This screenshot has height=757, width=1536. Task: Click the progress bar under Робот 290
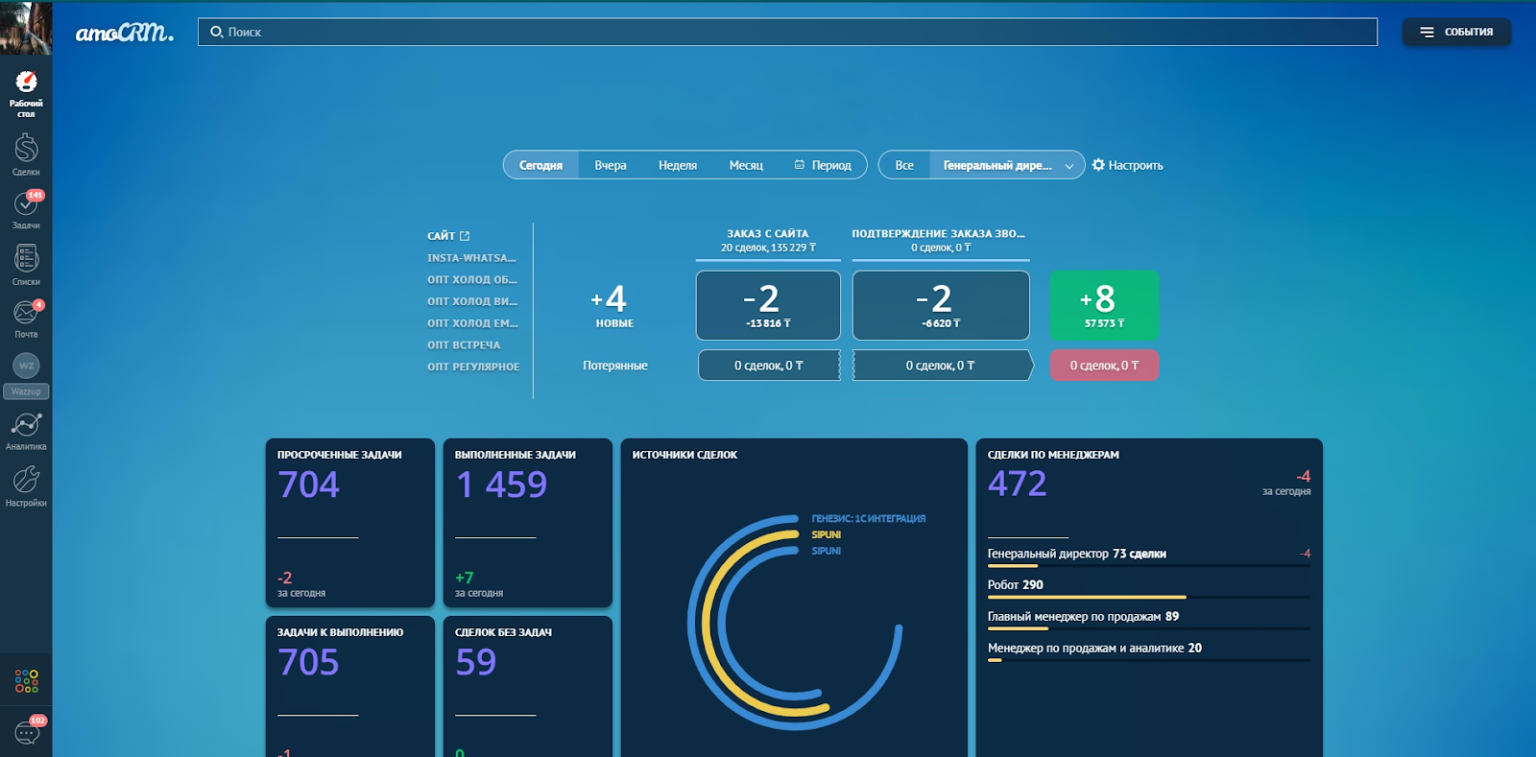(x=1148, y=597)
